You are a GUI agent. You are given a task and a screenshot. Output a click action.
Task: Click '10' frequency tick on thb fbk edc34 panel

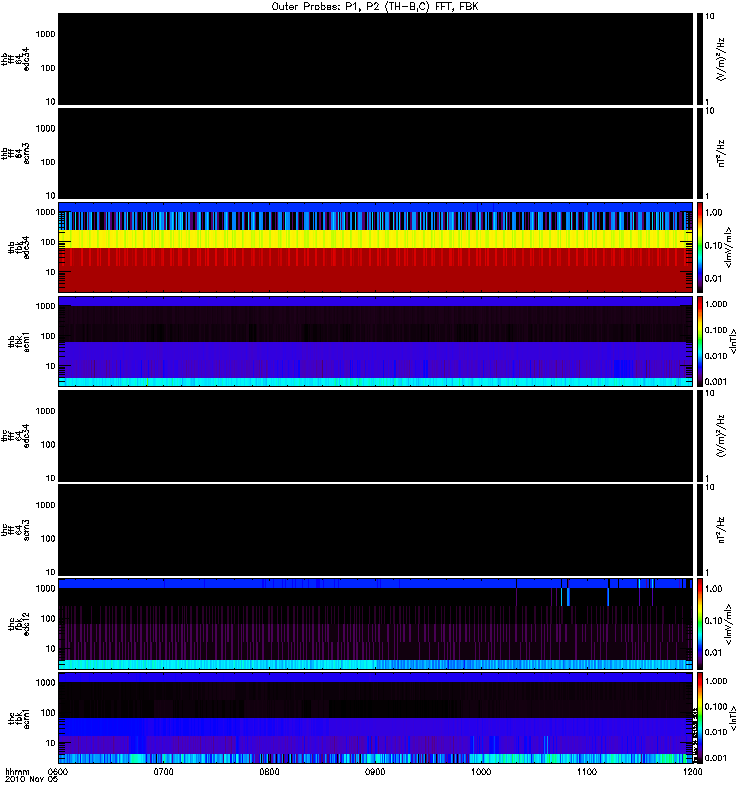click(50, 272)
